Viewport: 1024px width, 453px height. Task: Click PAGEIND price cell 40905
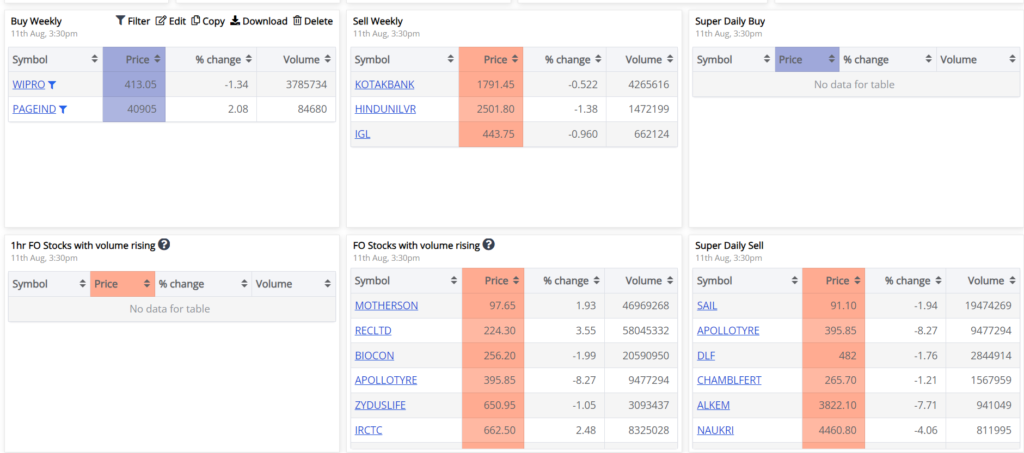[134, 109]
